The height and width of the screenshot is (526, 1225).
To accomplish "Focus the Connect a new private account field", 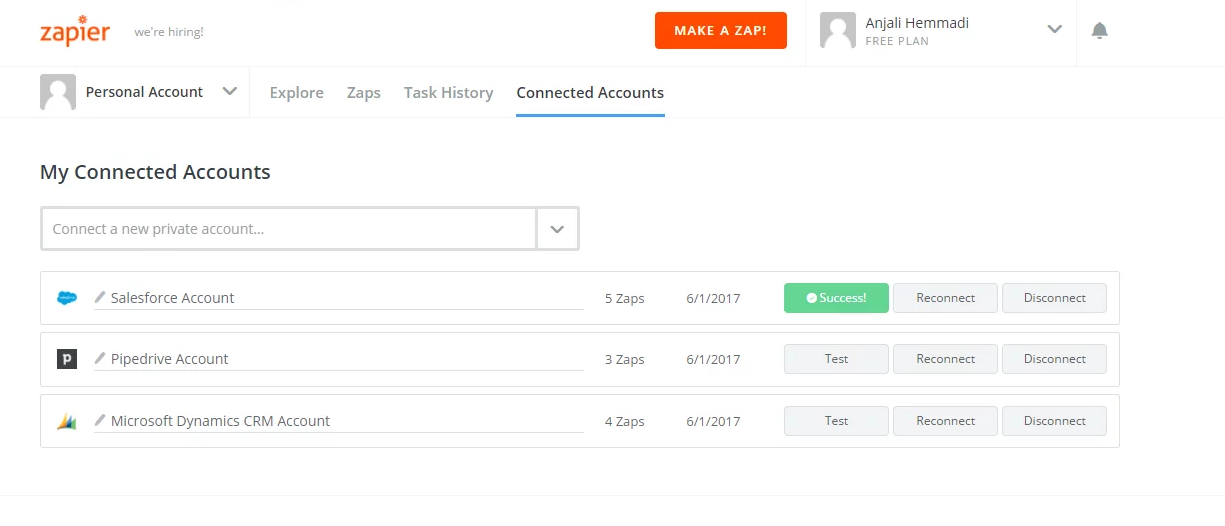I will [289, 229].
